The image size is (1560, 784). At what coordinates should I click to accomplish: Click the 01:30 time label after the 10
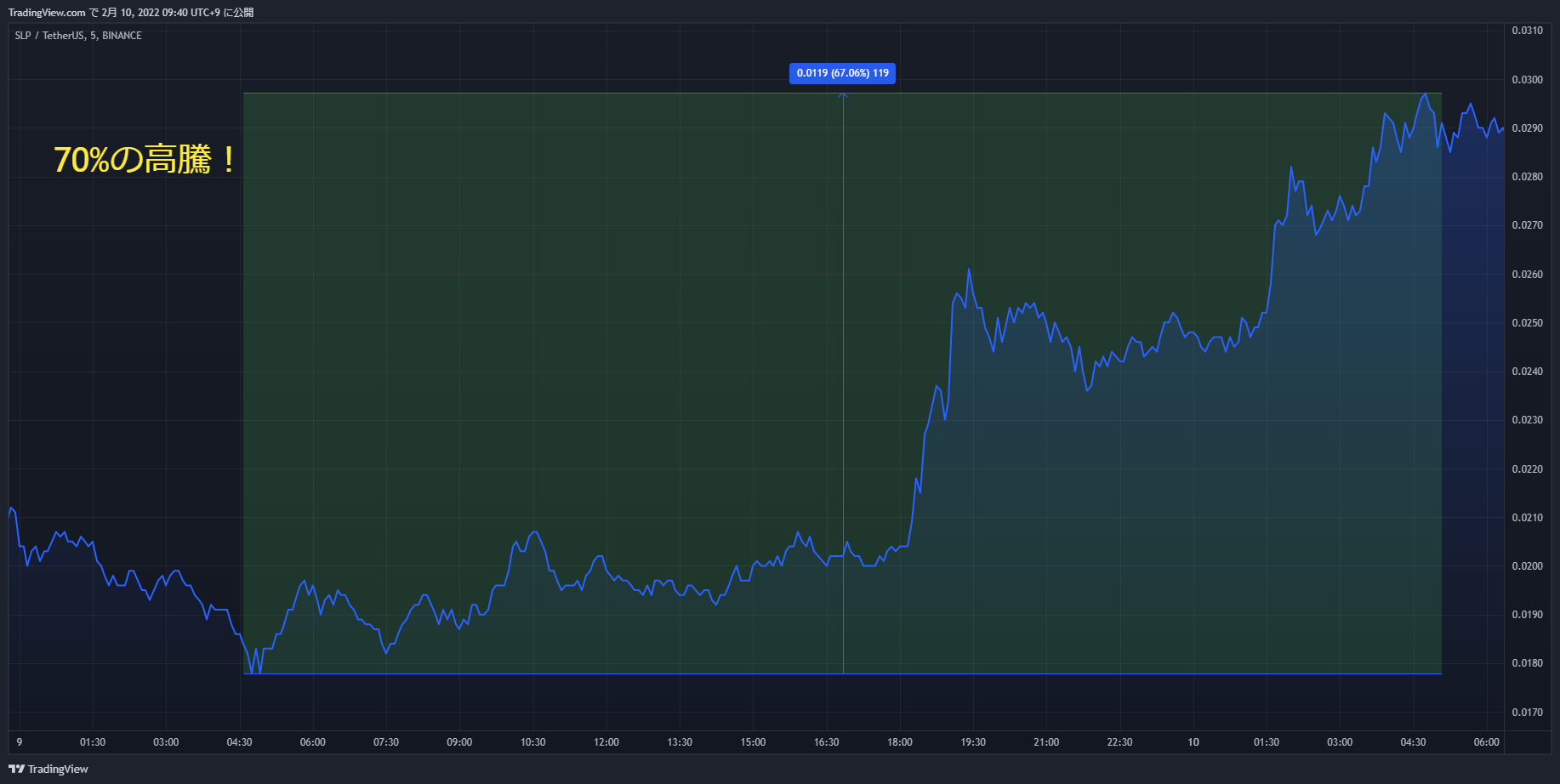pos(1267,742)
